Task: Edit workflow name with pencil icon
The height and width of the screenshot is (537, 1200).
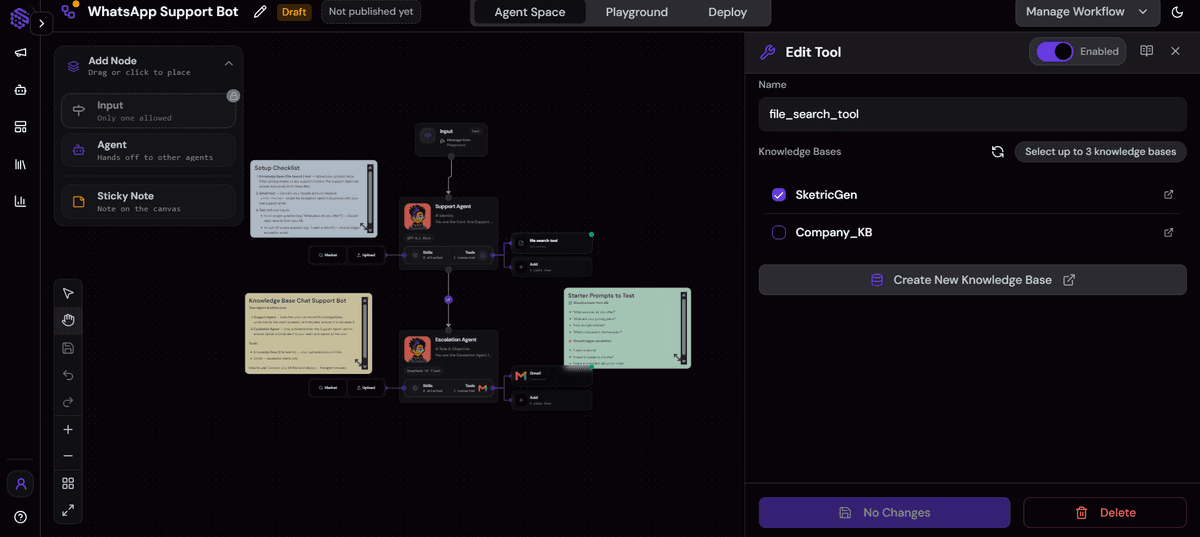Action: tap(260, 12)
